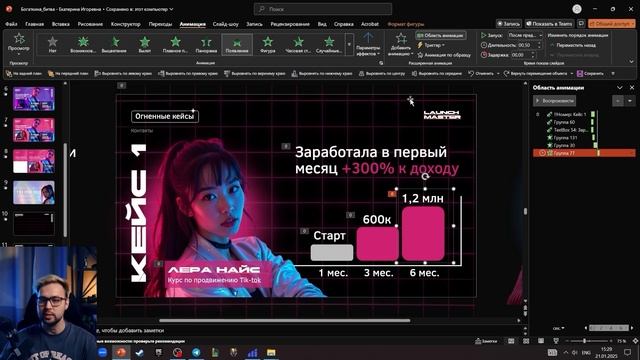Open the Триггер dropdown
640x360 pixels.
point(431,45)
